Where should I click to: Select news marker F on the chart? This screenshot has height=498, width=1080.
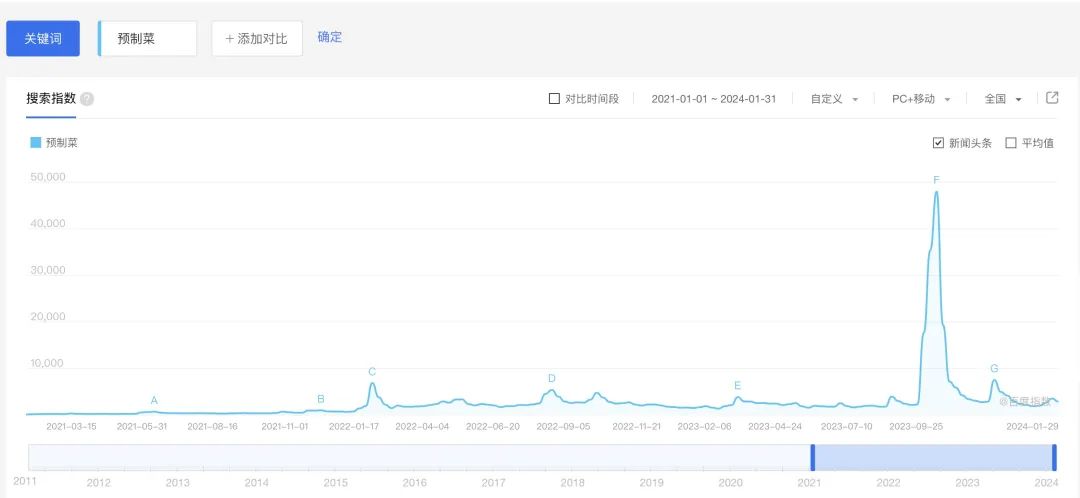click(936, 180)
